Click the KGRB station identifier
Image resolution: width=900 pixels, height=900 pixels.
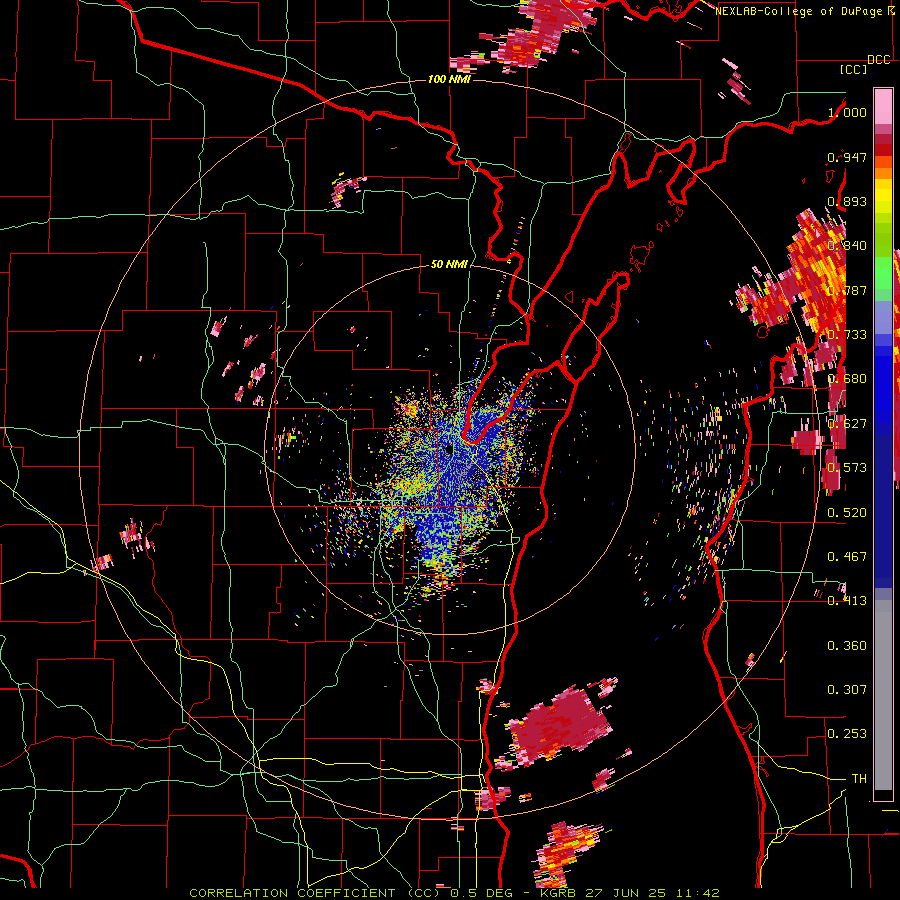click(557, 893)
